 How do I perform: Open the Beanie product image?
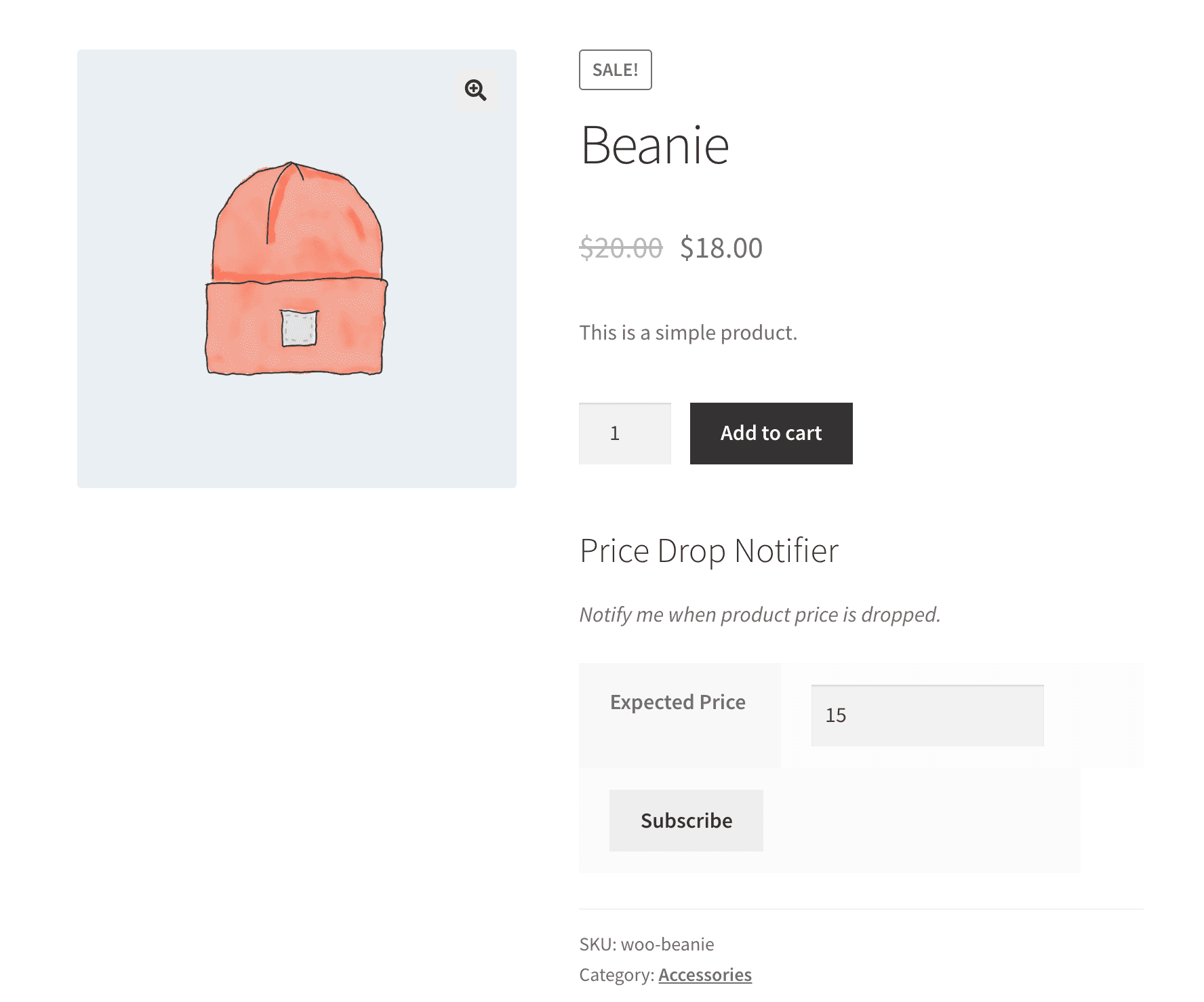coord(297,268)
